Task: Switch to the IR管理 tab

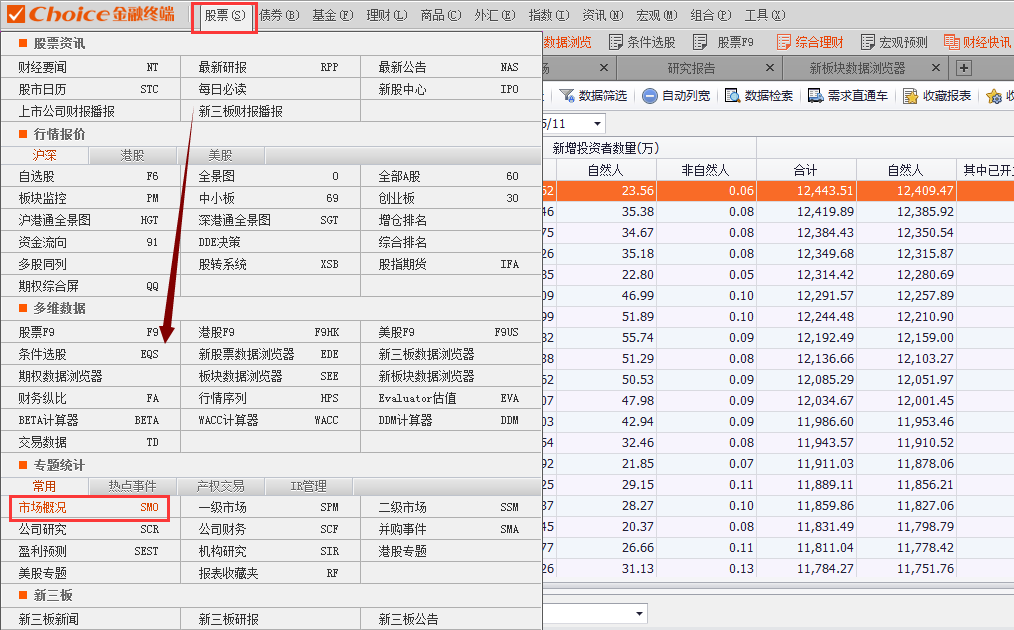Action: point(308,486)
